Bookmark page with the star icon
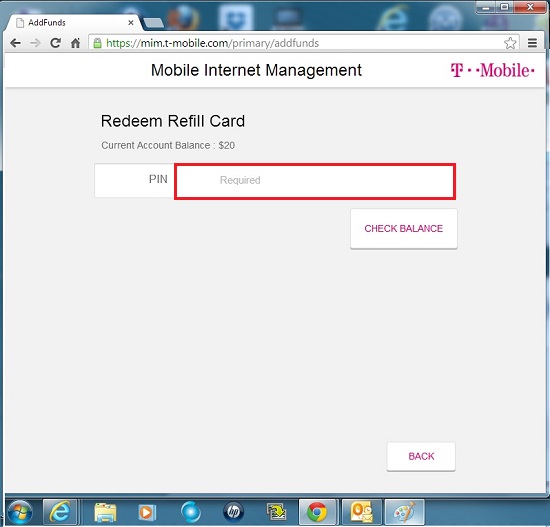The height and width of the screenshot is (527, 550). (x=510, y=43)
